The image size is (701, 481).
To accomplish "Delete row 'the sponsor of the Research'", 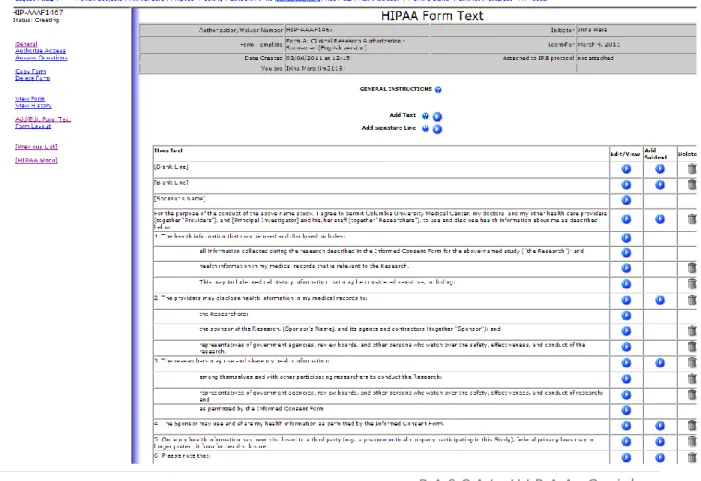I will pos(692,331).
